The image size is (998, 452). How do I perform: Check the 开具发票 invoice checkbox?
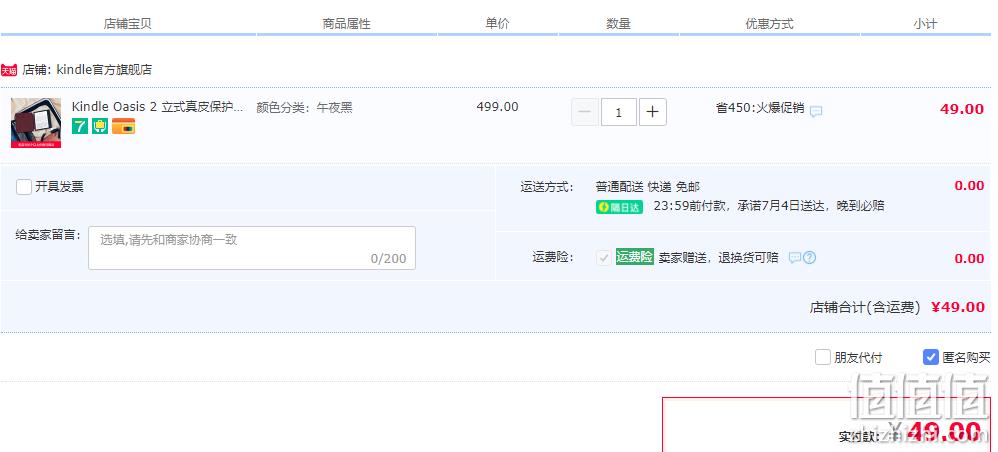point(24,187)
